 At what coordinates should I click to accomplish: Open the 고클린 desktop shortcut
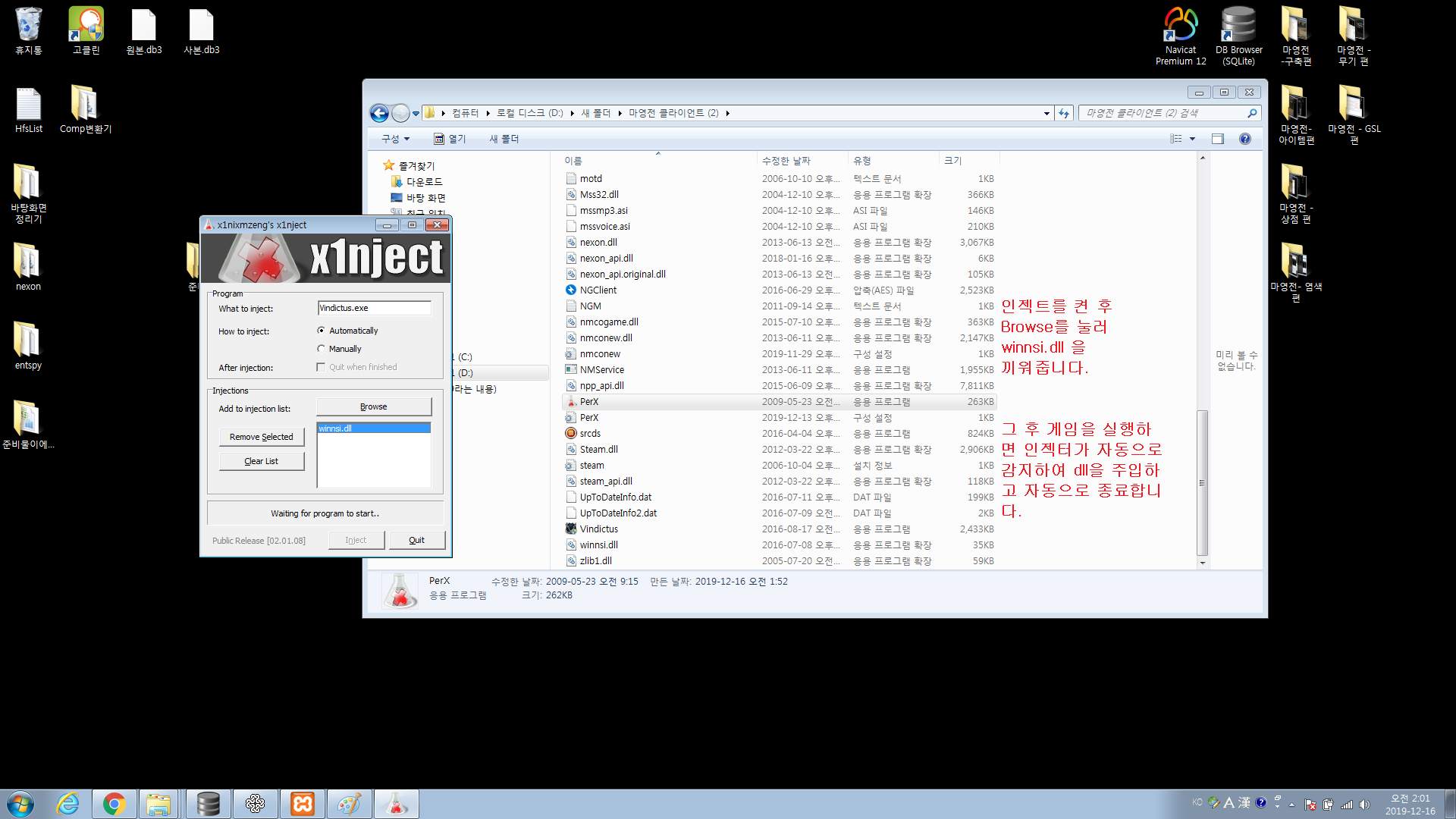point(86,31)
